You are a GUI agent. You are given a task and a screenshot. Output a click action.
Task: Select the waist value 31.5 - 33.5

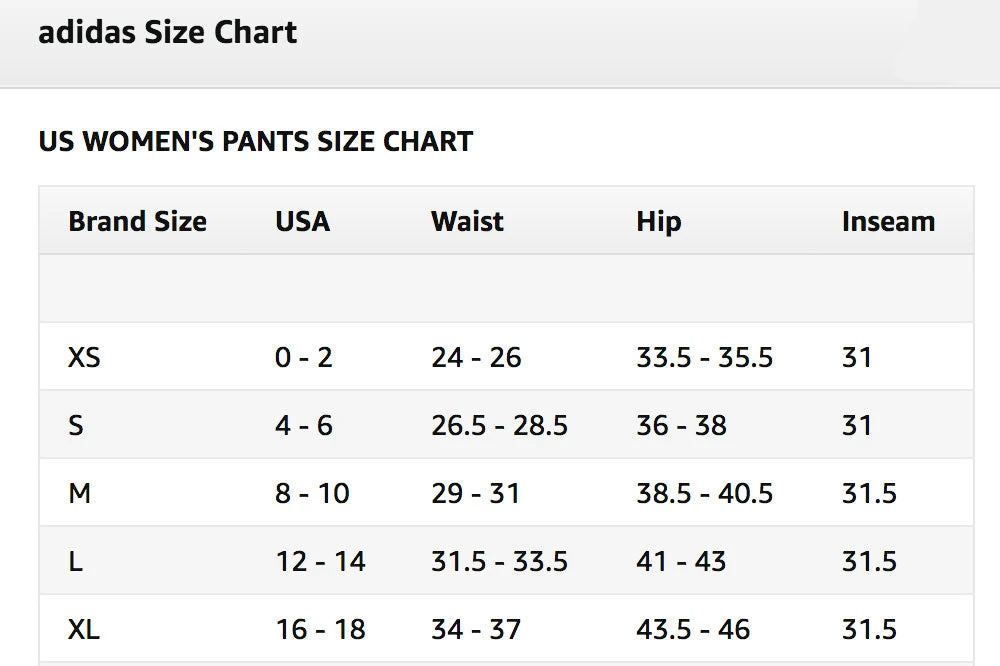pyautogui.click(x=499, y=561)
